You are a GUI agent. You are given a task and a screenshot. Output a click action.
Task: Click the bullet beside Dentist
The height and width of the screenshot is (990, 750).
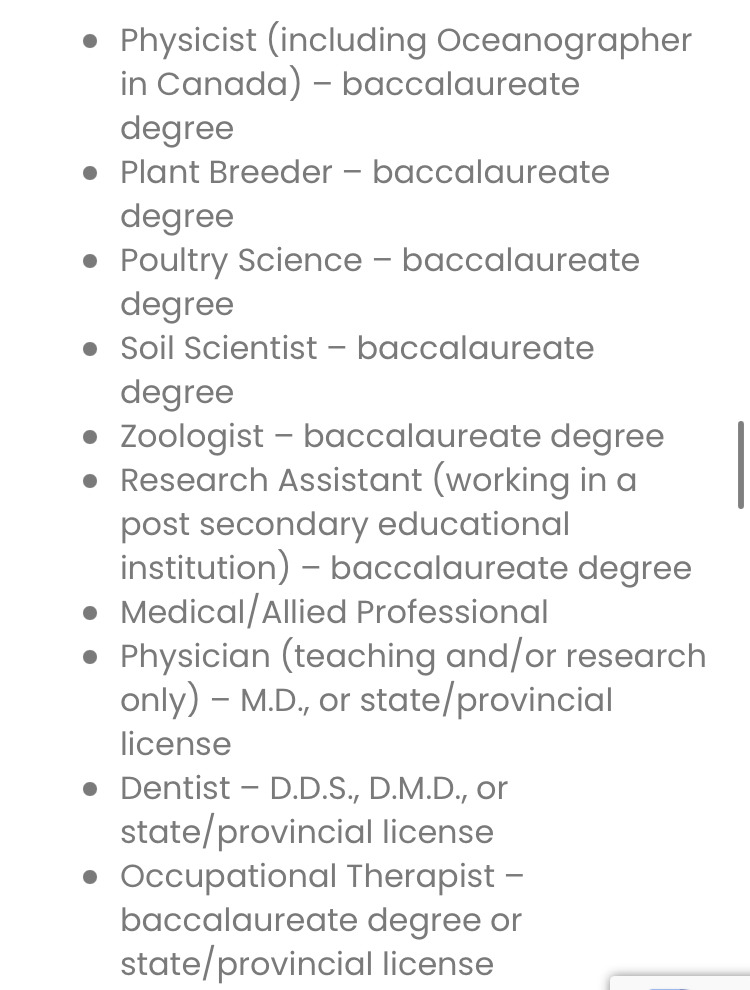point(91,789)
